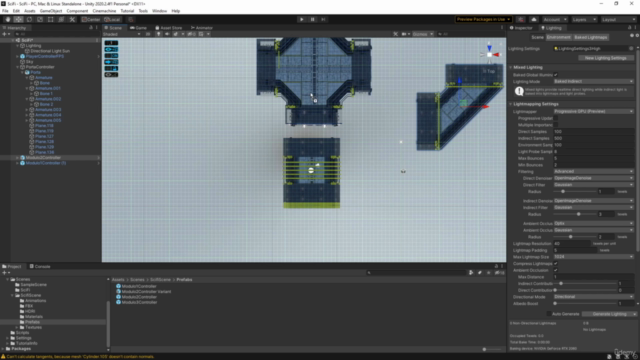Screen dimensions: 640x360
Task: Click the Lightmap Resolution input field
Action: tap(572, 244)
